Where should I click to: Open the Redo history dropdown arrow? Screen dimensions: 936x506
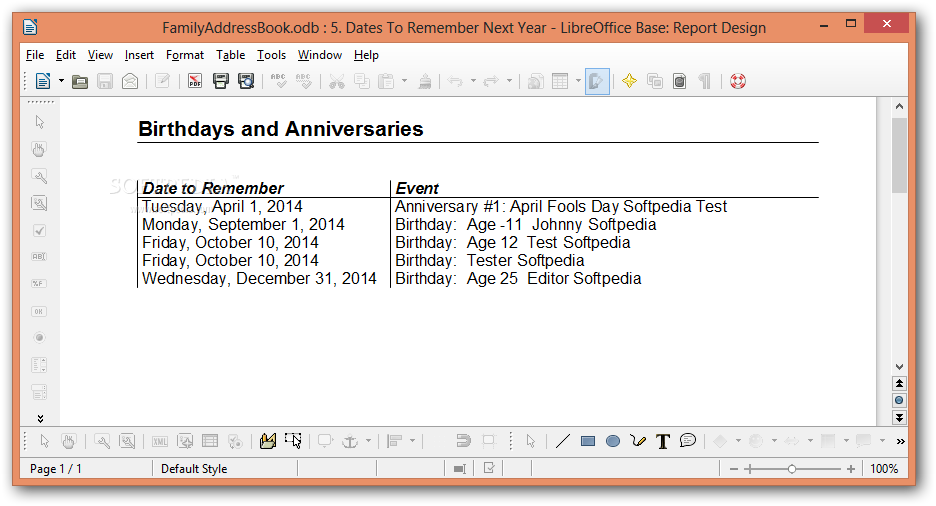click(x=509, y=81)
